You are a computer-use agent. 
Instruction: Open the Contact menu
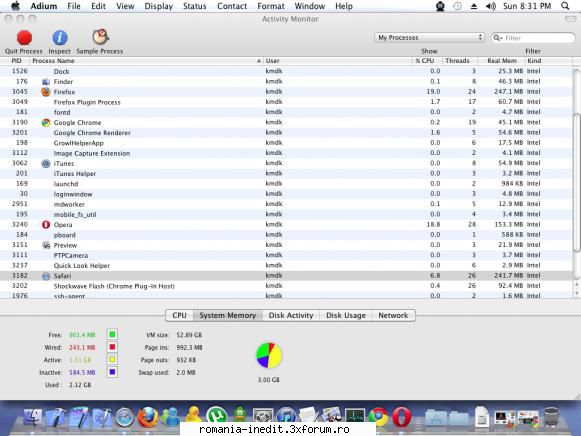click(x=232, y=6)
